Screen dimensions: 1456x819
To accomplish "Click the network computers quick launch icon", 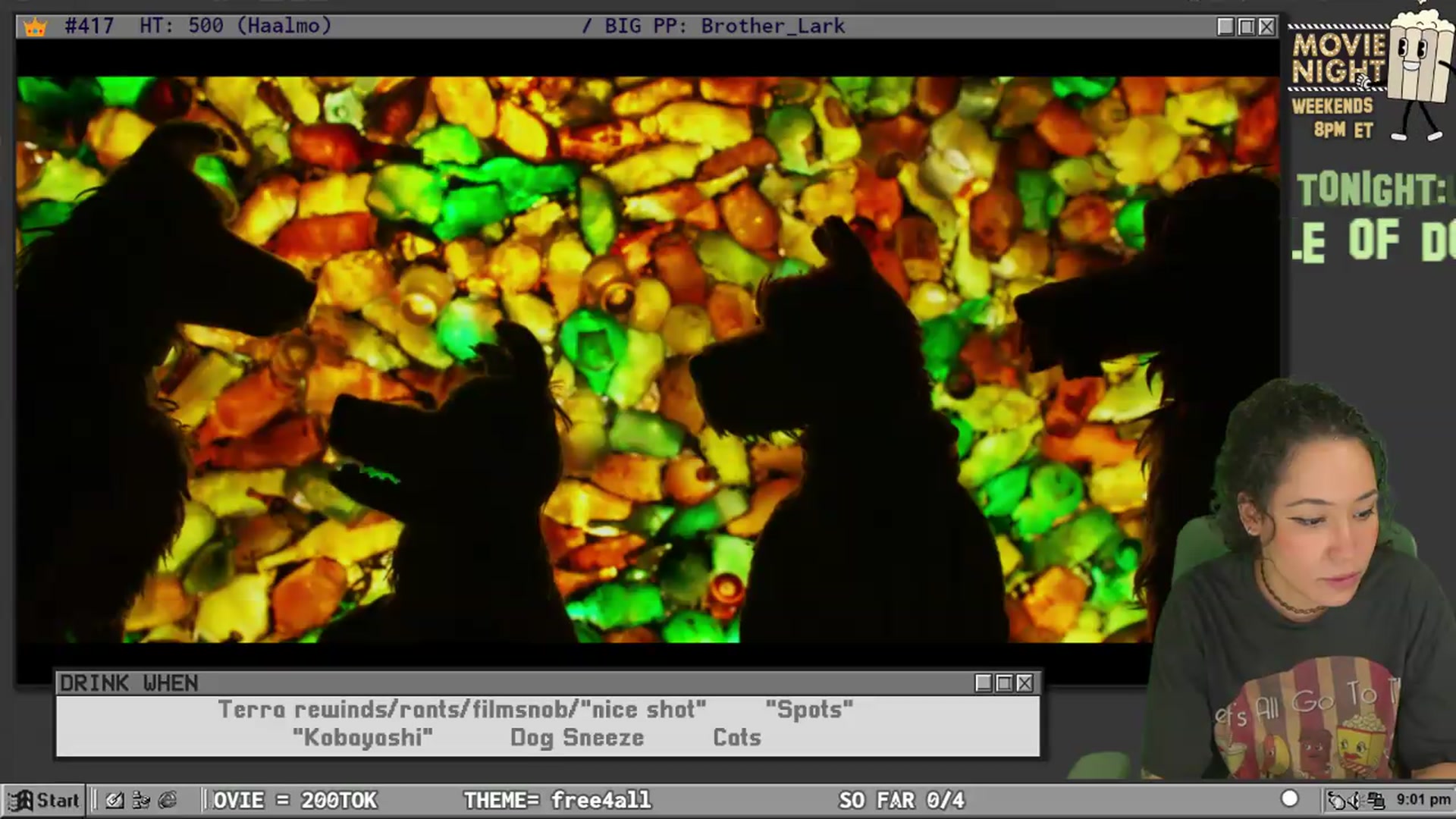I will pyautogui.click(x=141, y=800).
